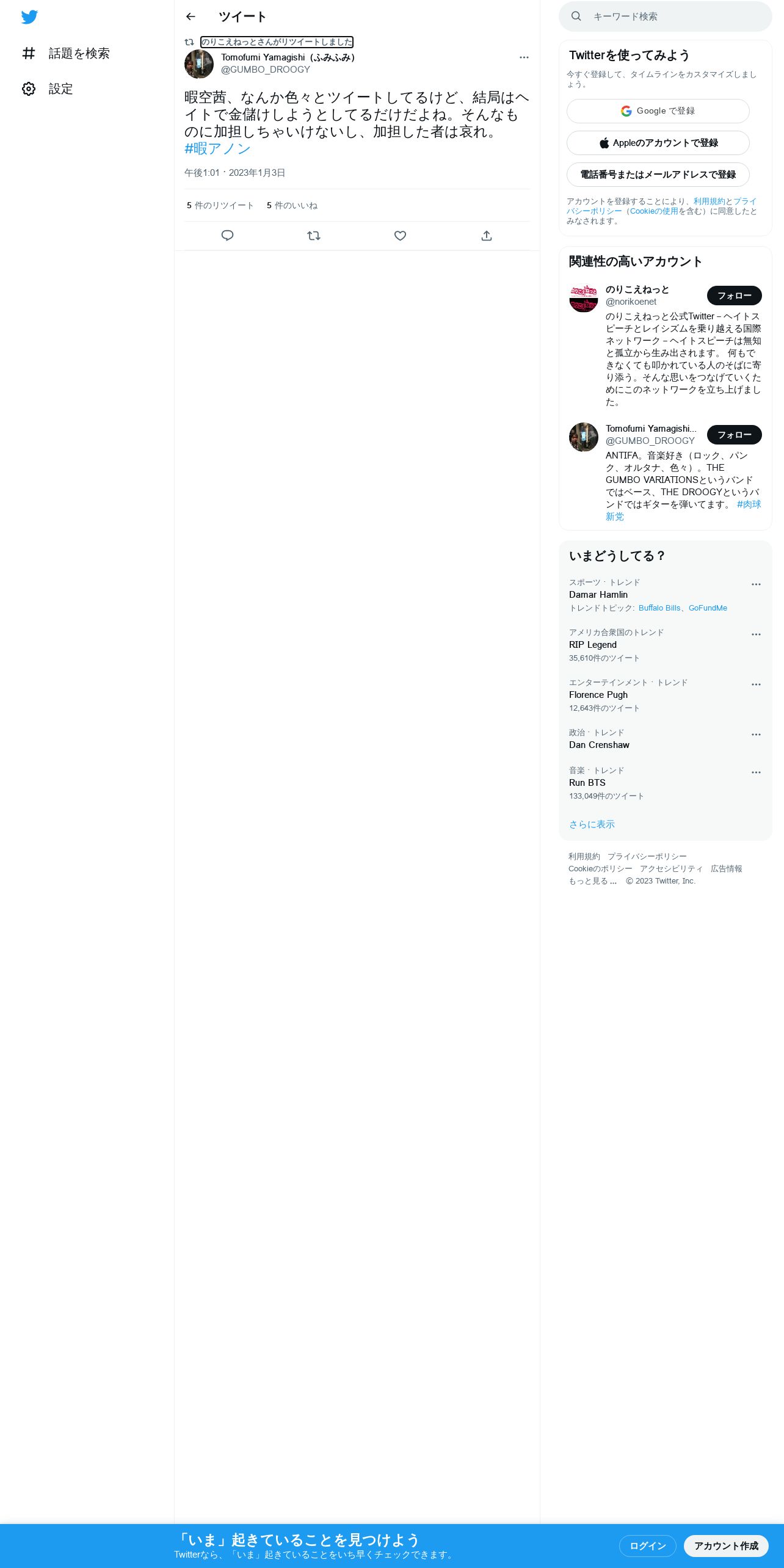Open settings via the gear icon
Screen dimensions: 784x1568
pyautogui.click(x=29, y=89)
